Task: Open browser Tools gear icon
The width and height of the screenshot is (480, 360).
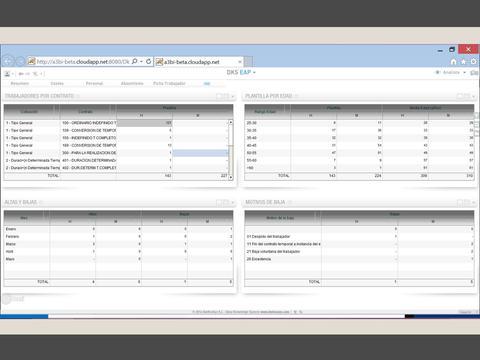Action: point(474,62)
